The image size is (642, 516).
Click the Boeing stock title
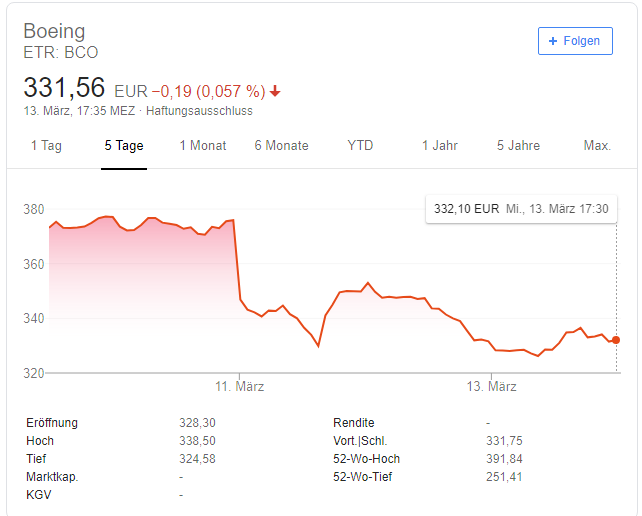click(54, 31)
